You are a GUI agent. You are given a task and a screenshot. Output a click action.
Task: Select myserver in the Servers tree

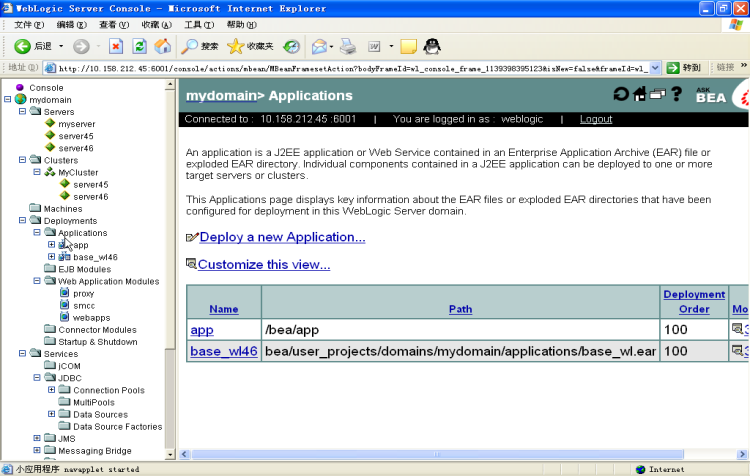pos(77,124)
